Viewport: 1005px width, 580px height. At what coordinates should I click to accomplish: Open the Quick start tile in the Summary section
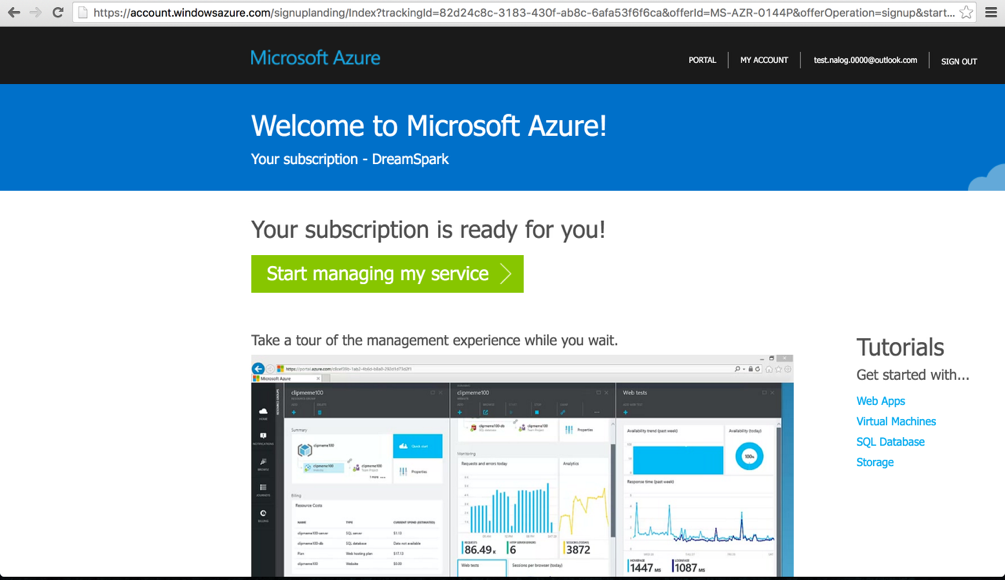pyautogui.click(x=417, y=446)
